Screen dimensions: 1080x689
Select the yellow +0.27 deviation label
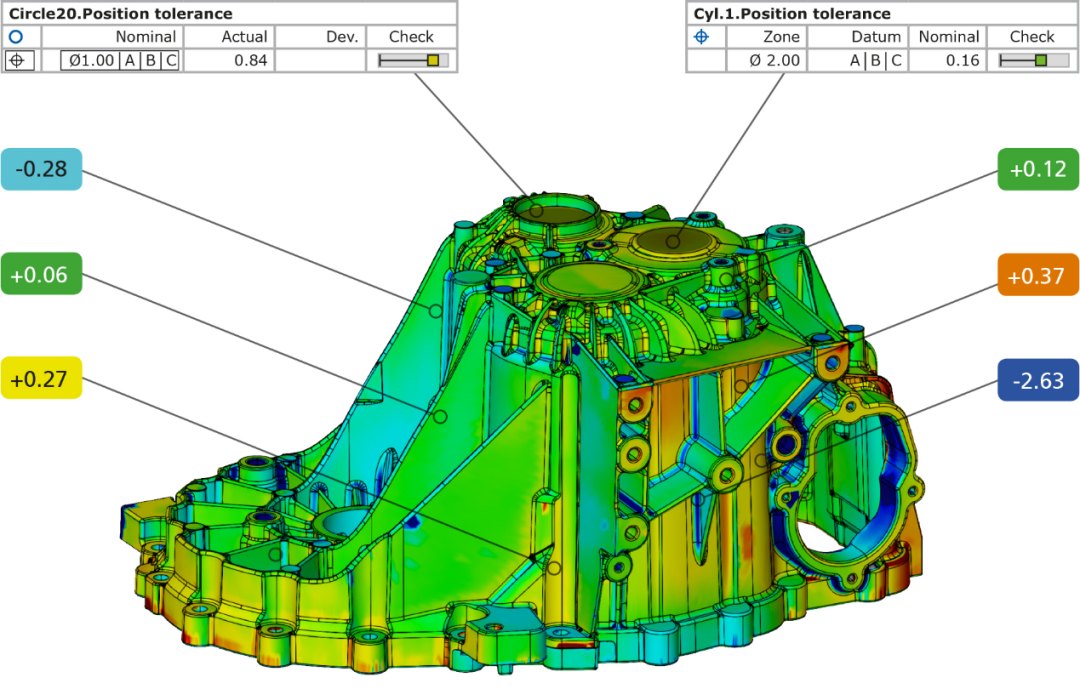(x=41, y=378)
